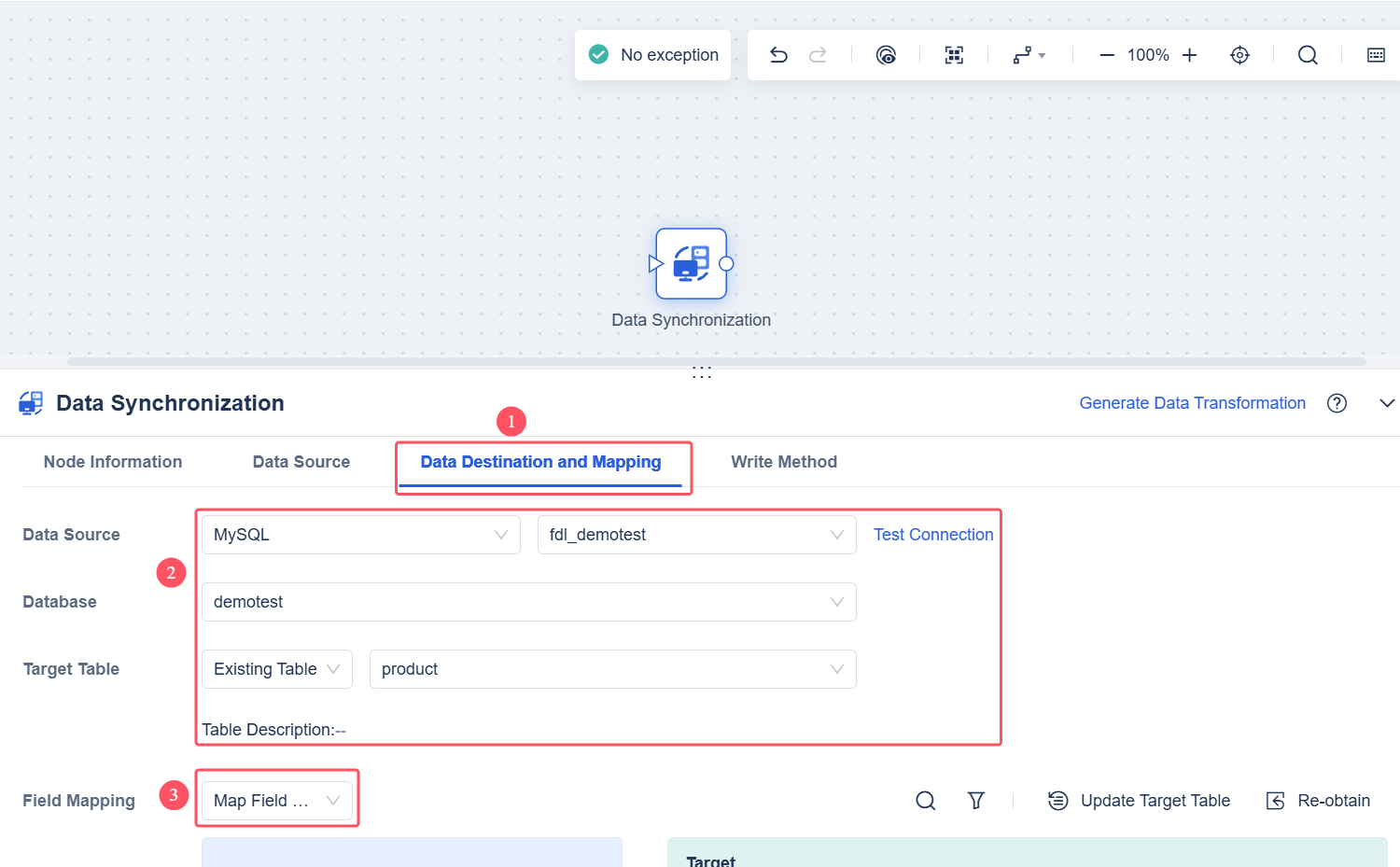Click the panel resize handle dots
Viewport: 1400px width, 867px height.
pos(702,372)
